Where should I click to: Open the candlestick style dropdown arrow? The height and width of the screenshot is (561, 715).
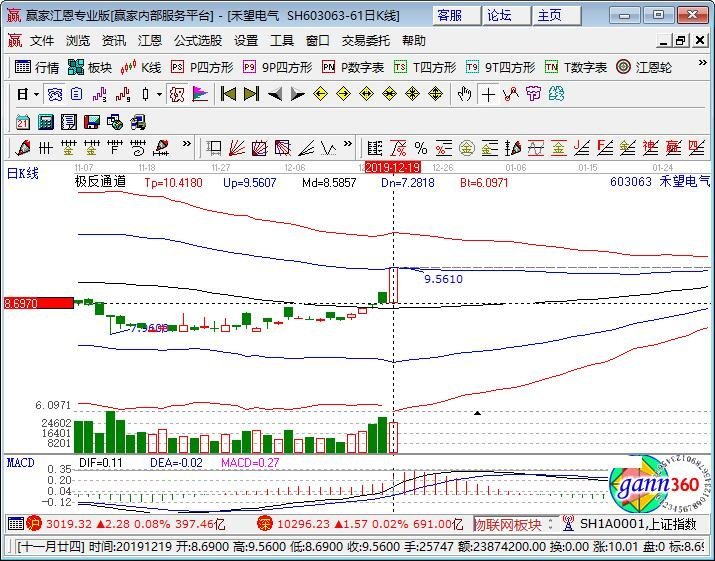[159, 95]
